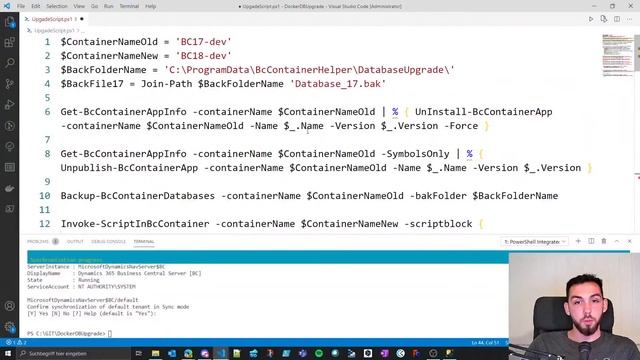Click the Run Selection icon in editor toolbar
The height and width of the screenshot is (360, 640).
tap(604, 19)
